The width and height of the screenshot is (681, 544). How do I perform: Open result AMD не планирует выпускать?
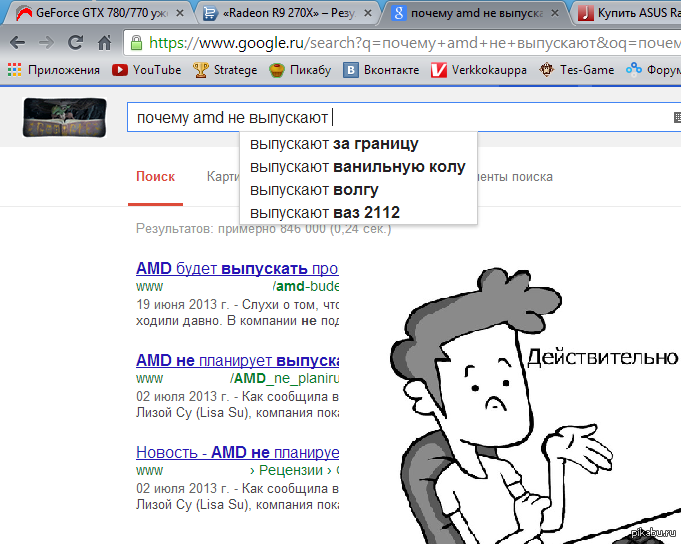(237, 361)
